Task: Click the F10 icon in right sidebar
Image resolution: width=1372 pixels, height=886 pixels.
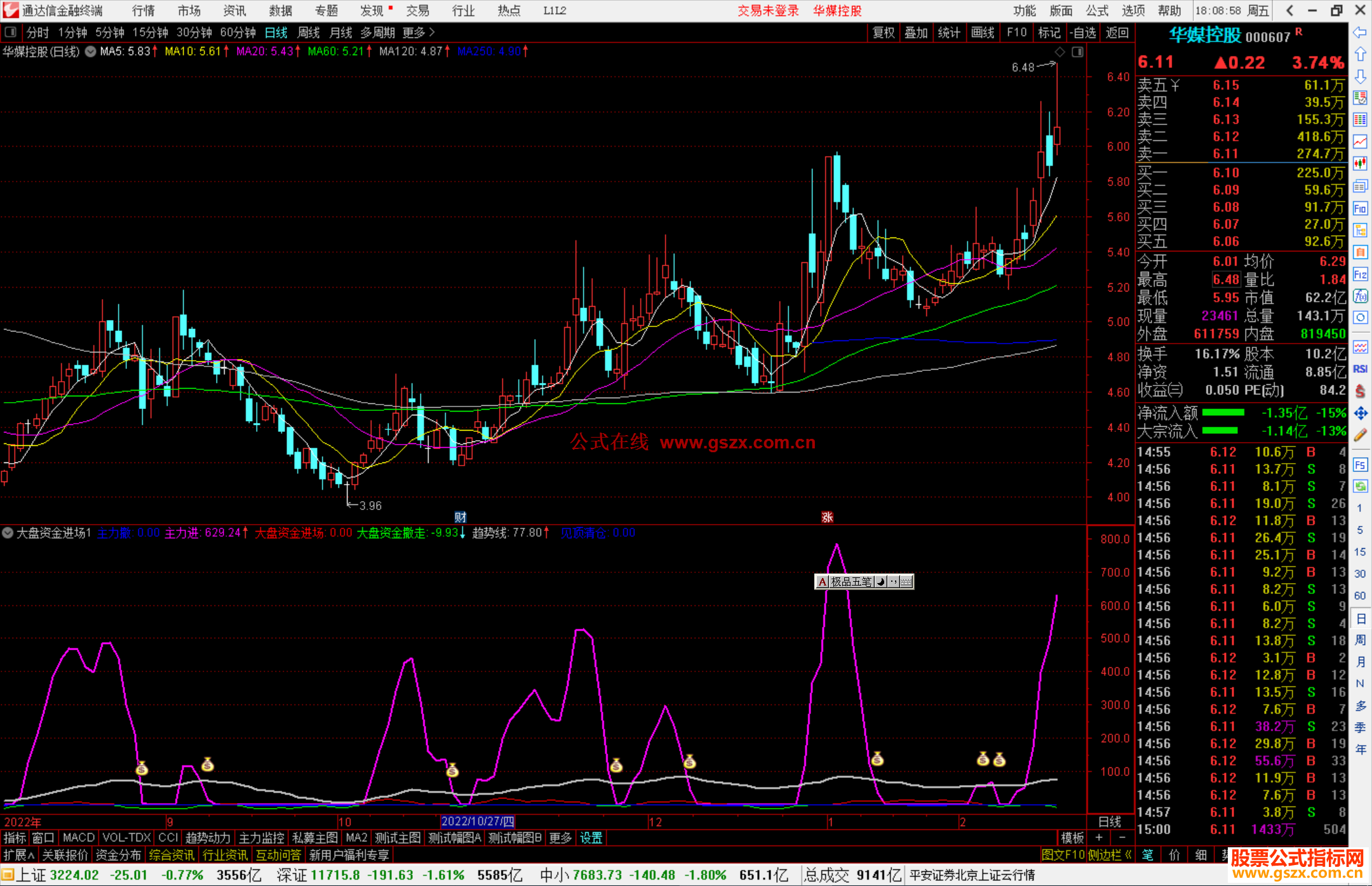Action: (1360, 208)
